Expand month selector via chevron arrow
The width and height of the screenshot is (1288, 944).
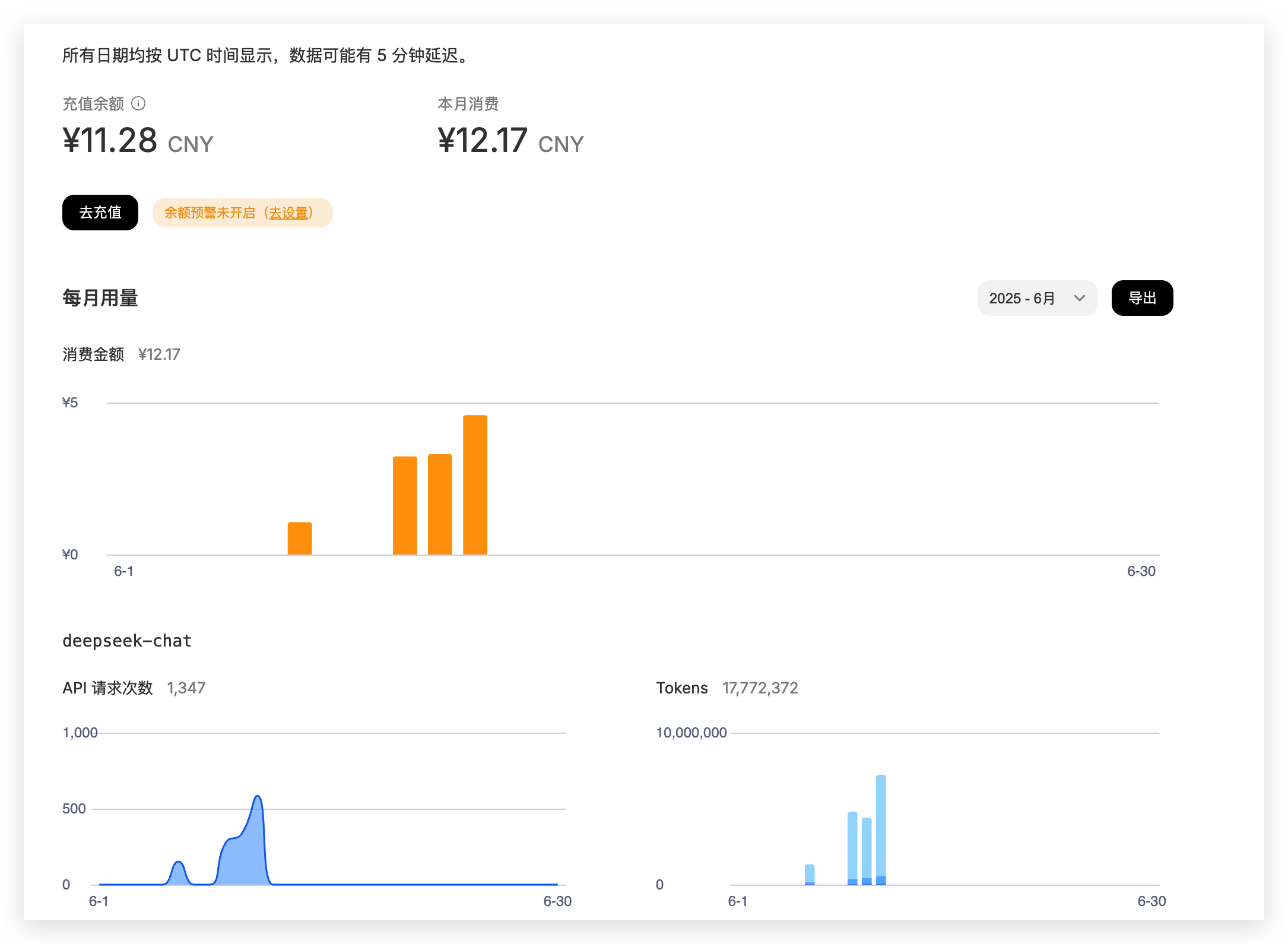1079,298
